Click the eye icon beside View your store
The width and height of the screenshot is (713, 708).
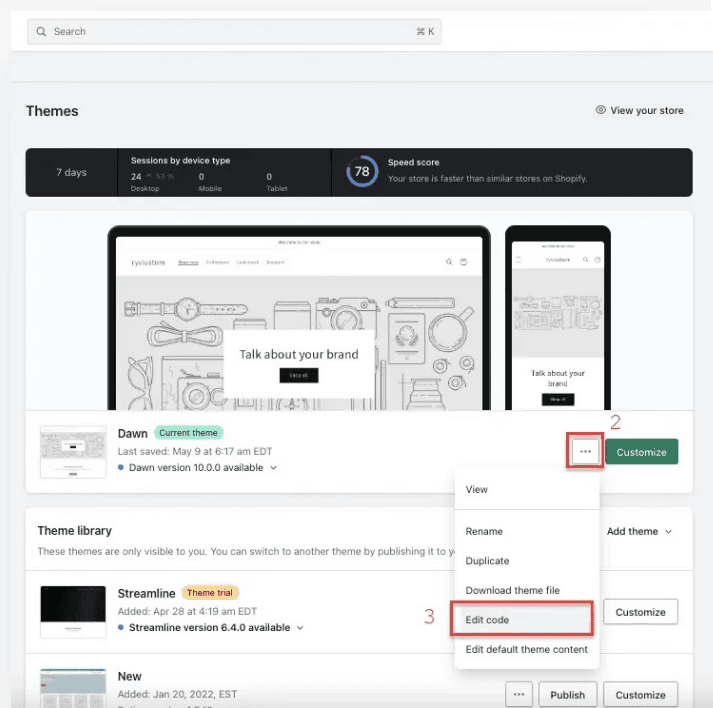(x=601, y=110)
